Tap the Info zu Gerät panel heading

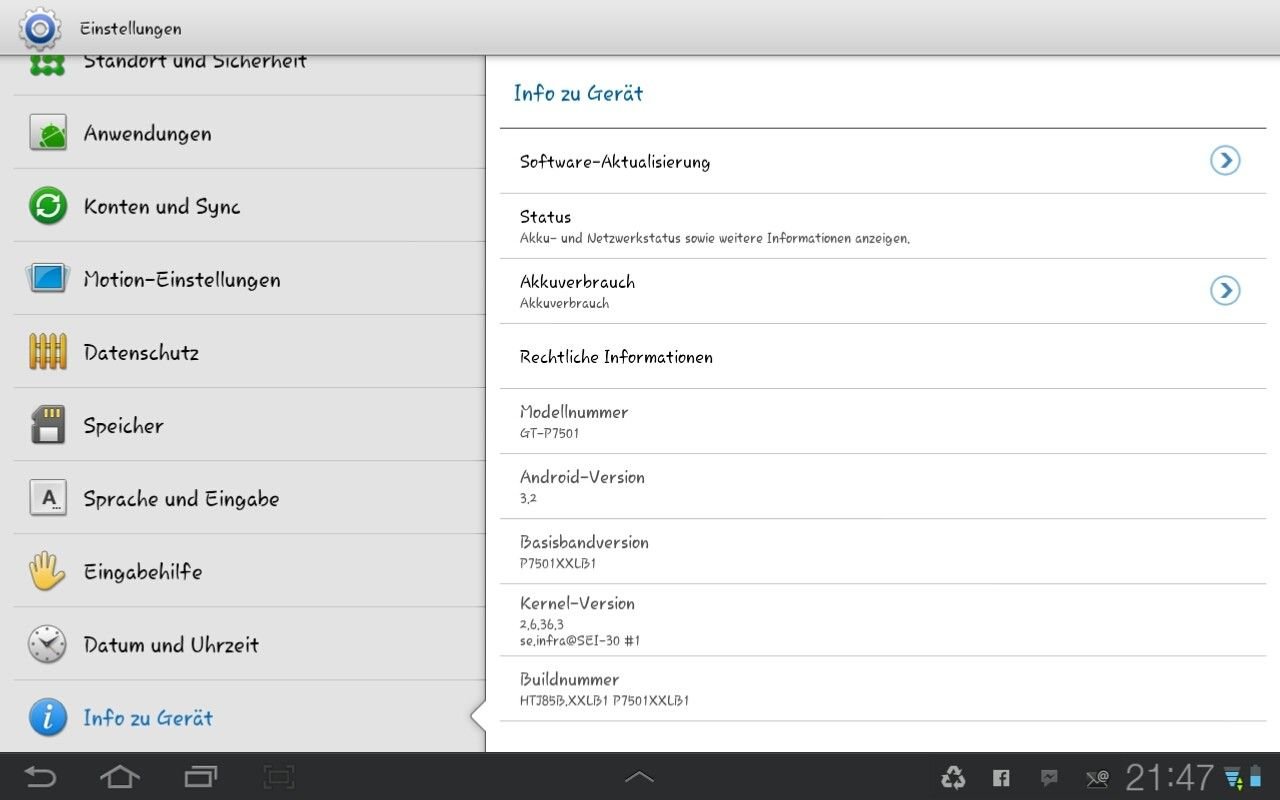(578, 93)
